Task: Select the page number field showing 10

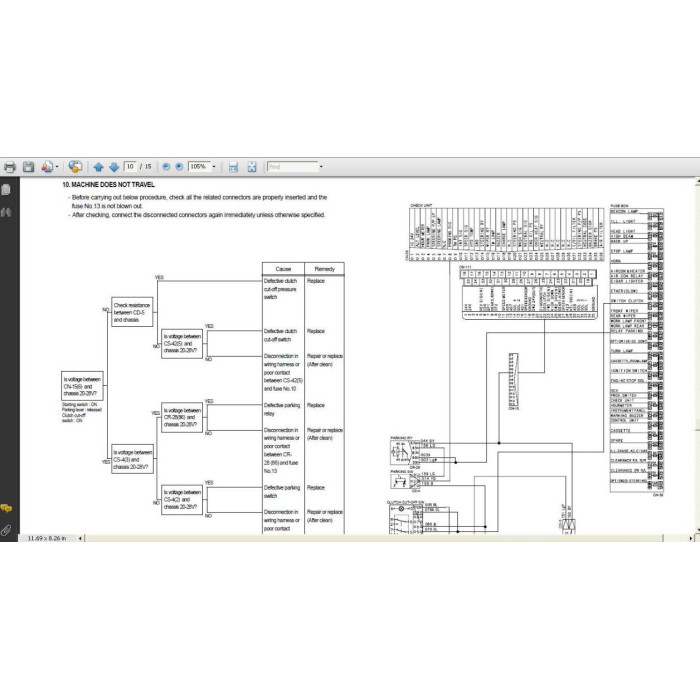Action: coord(130,167)
